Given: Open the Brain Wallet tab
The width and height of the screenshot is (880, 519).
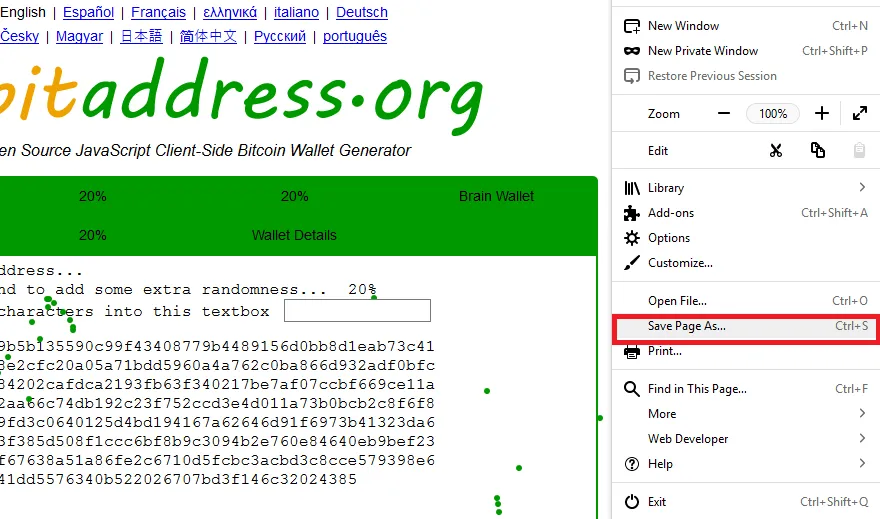Looking at the screenshot, I should coord(496,196).
